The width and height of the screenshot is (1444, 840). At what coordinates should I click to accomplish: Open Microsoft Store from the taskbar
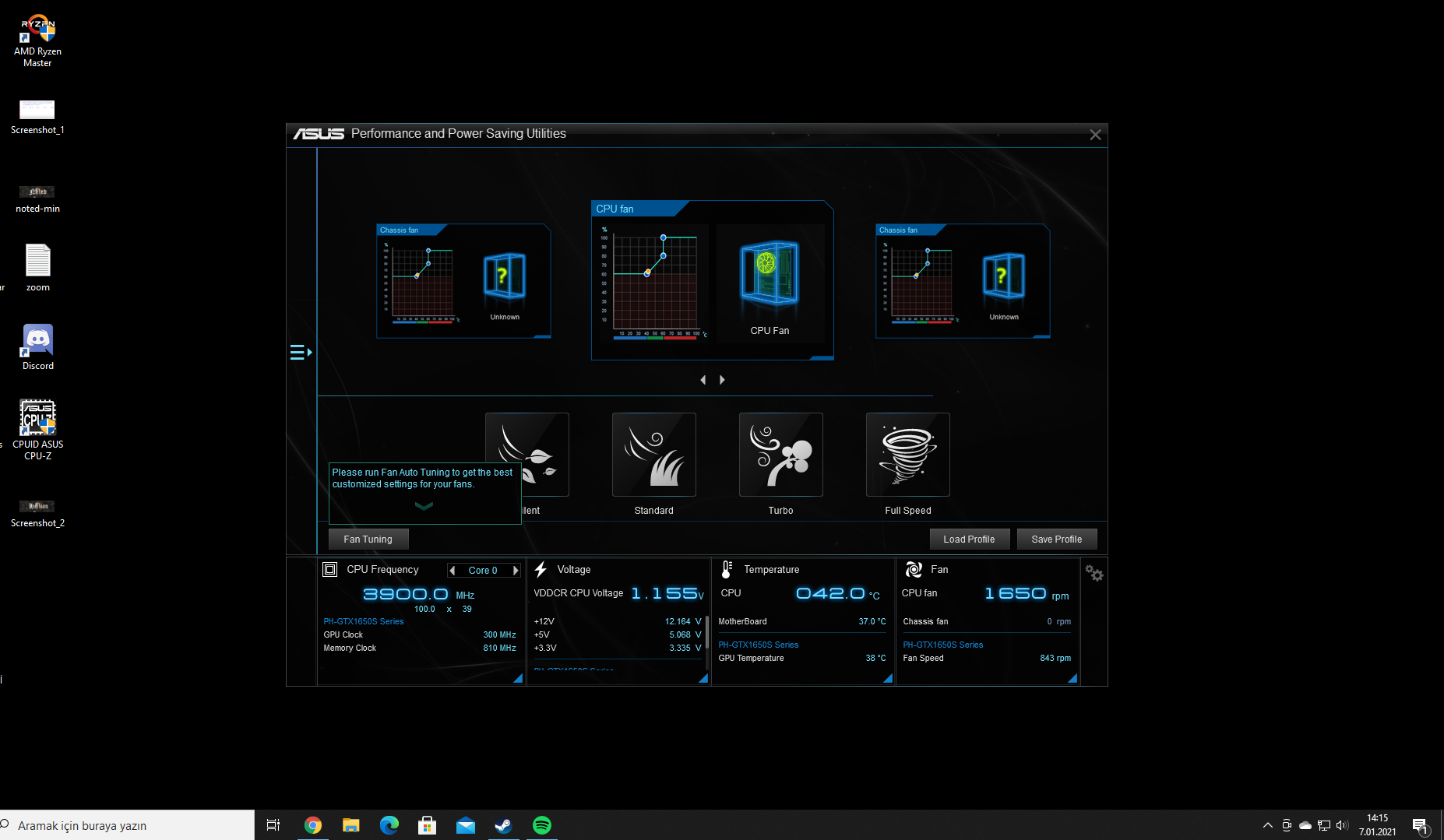tap(427, 825)
